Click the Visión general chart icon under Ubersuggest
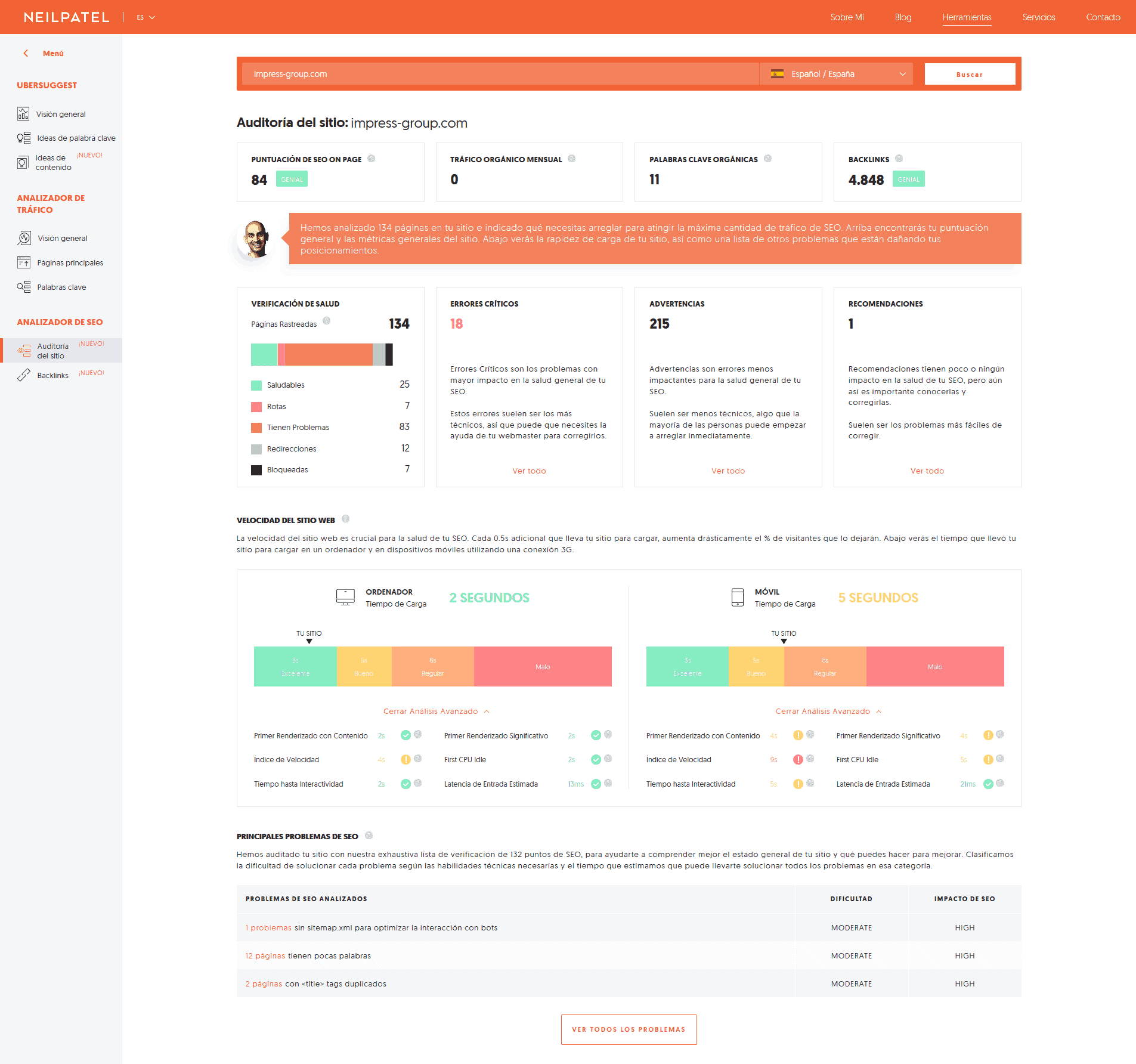The height and width of the screenshot is (1064, 1136). (x=23, y=113)
